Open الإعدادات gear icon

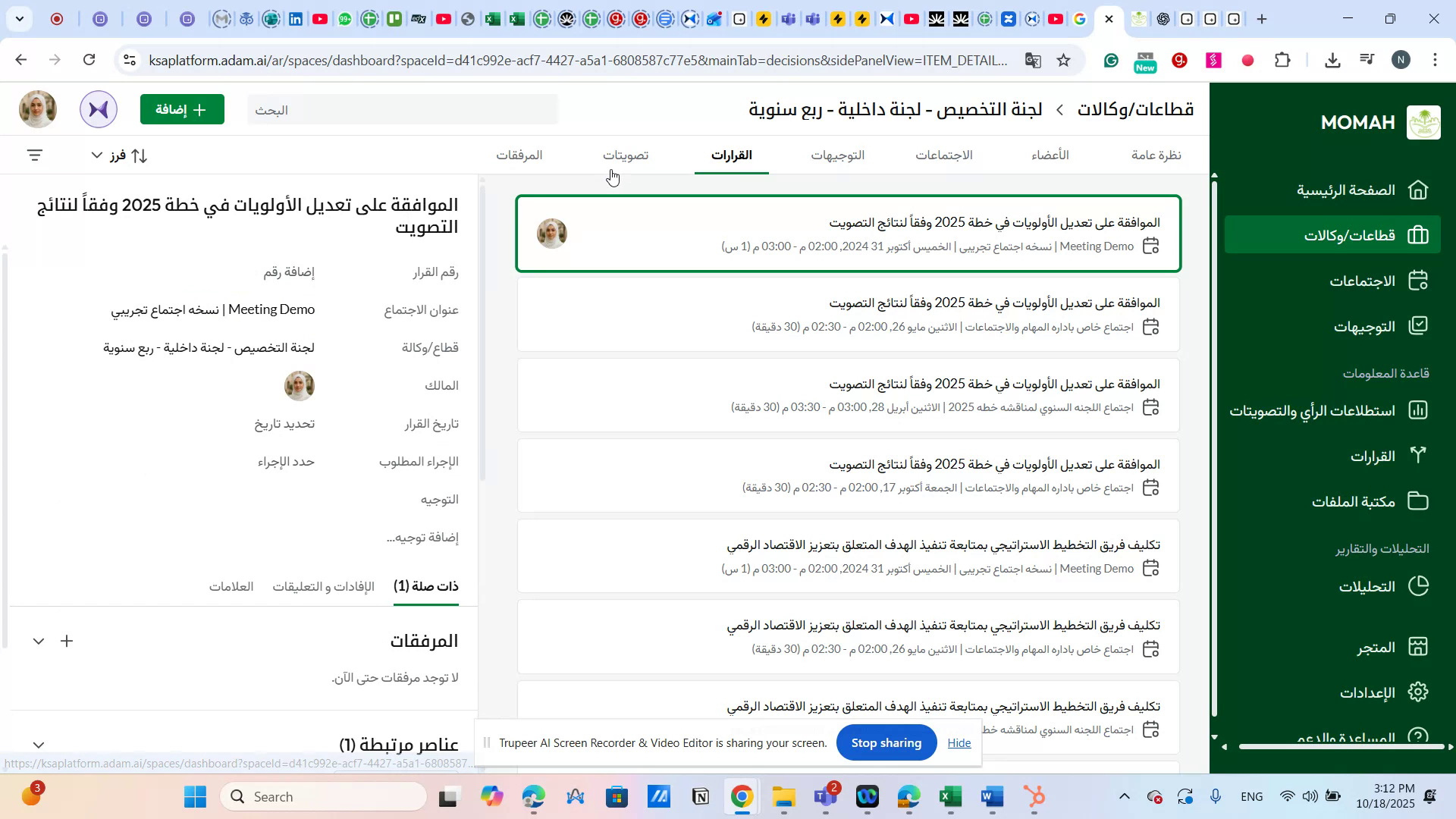(x=1417, y=692)
